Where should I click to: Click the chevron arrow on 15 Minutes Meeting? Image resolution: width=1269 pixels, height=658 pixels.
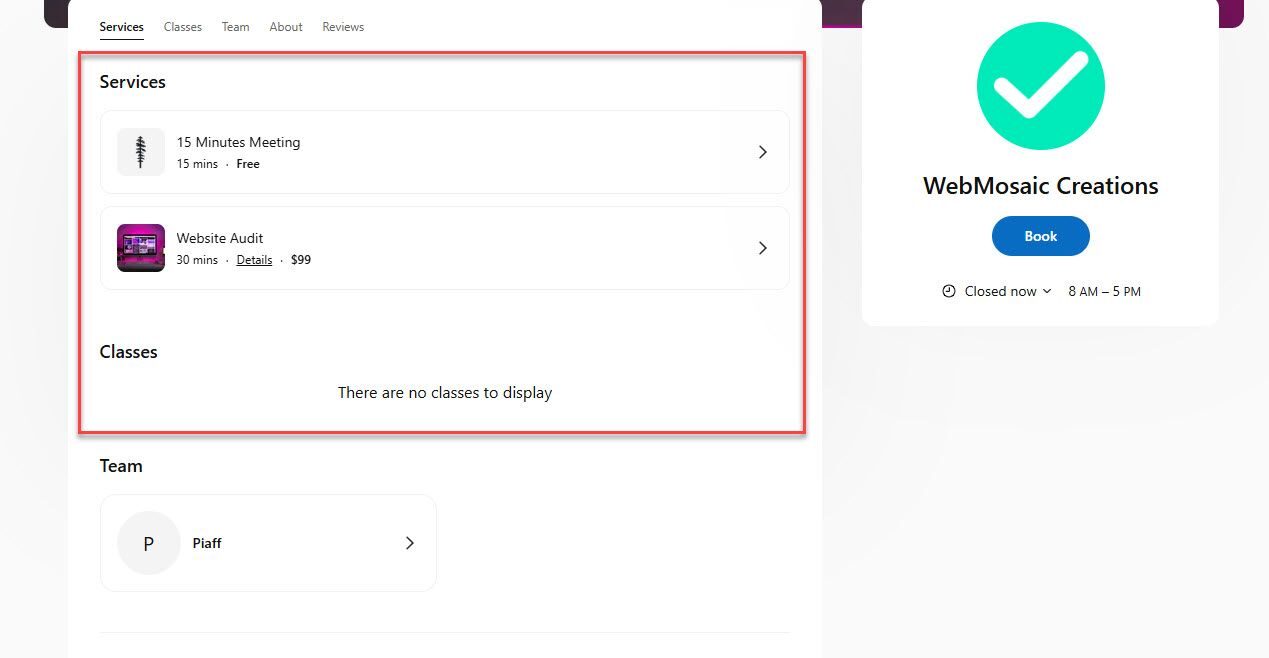763,152
